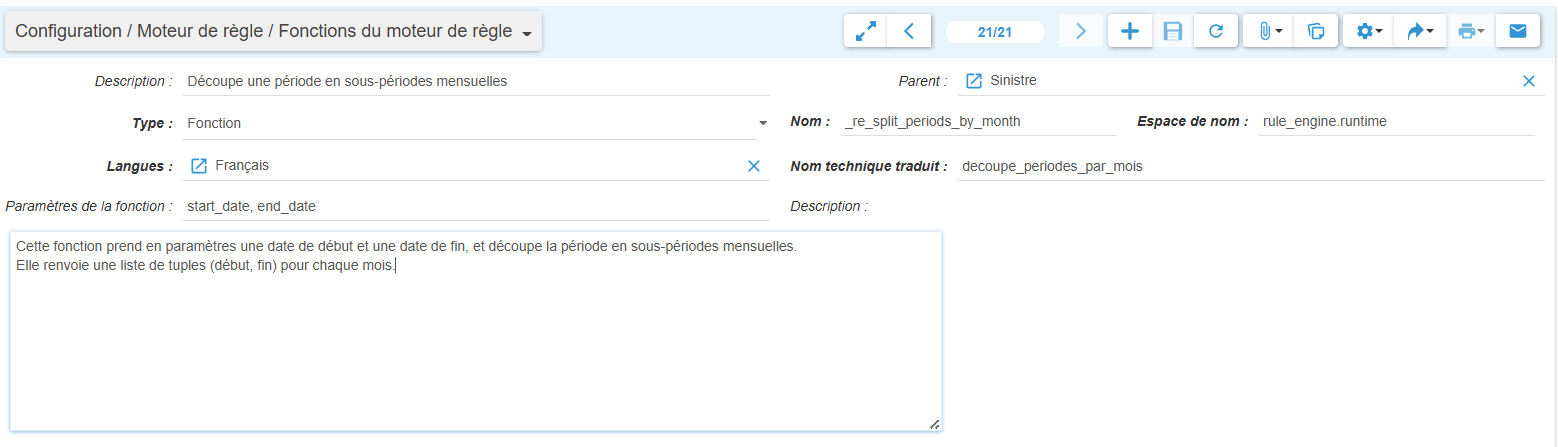This screenshot has width=1558, height=447.
Task: Clear the Parent field value
Action: point(1528,81)
